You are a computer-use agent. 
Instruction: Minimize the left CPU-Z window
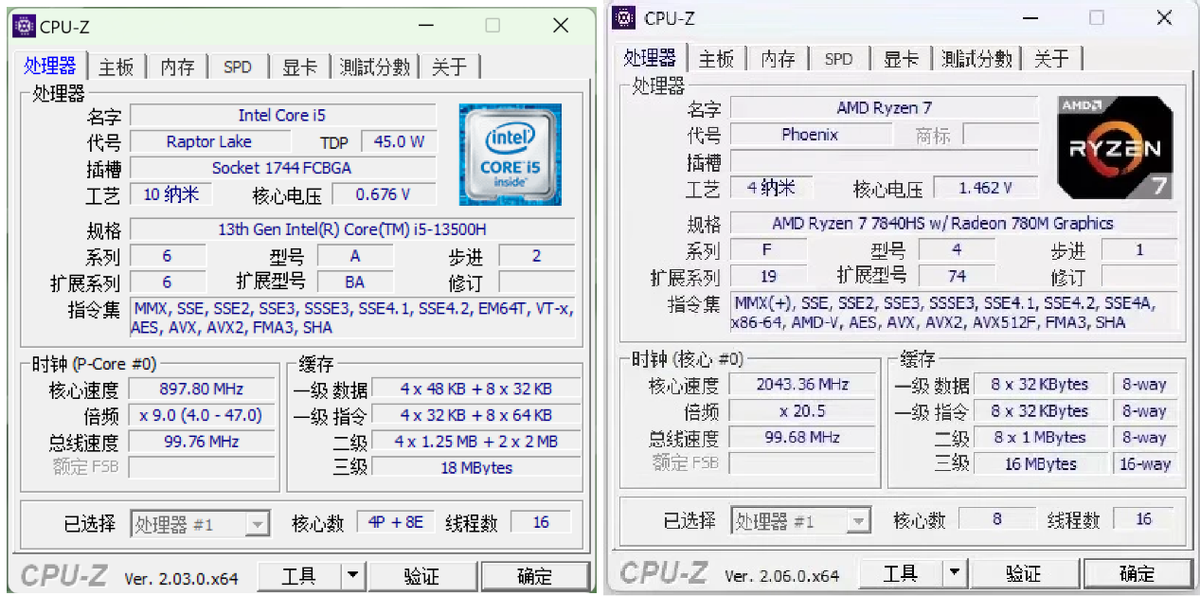pyautogui.click(x=428, y=26)
